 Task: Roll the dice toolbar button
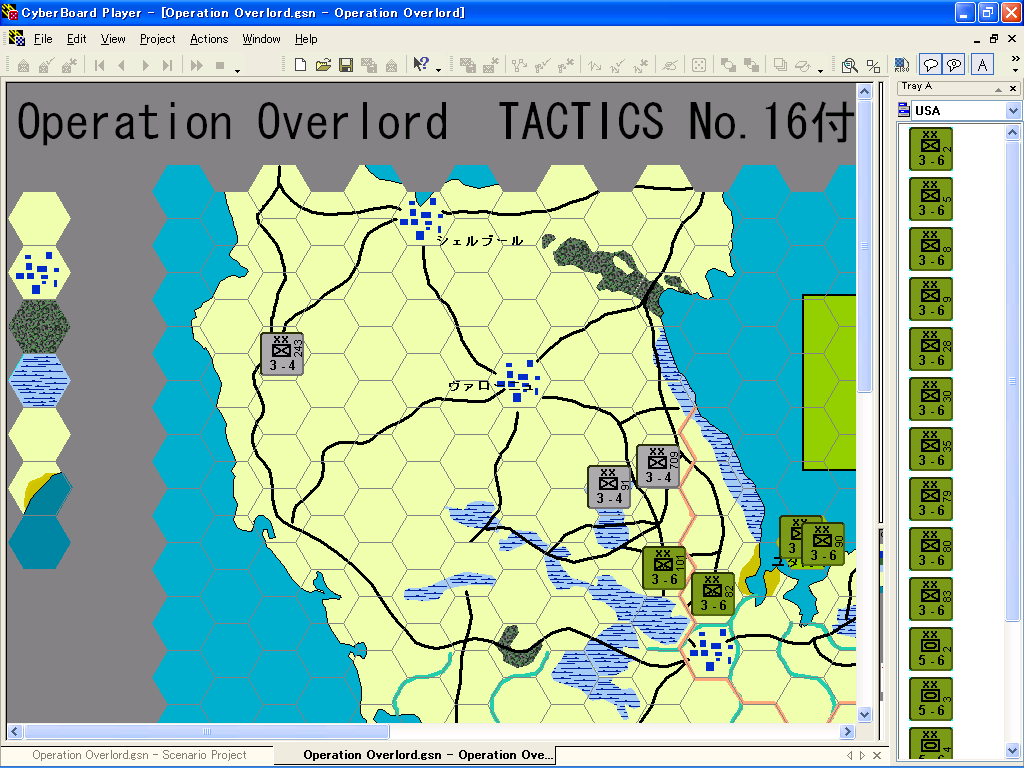click(x=699, y=65)
